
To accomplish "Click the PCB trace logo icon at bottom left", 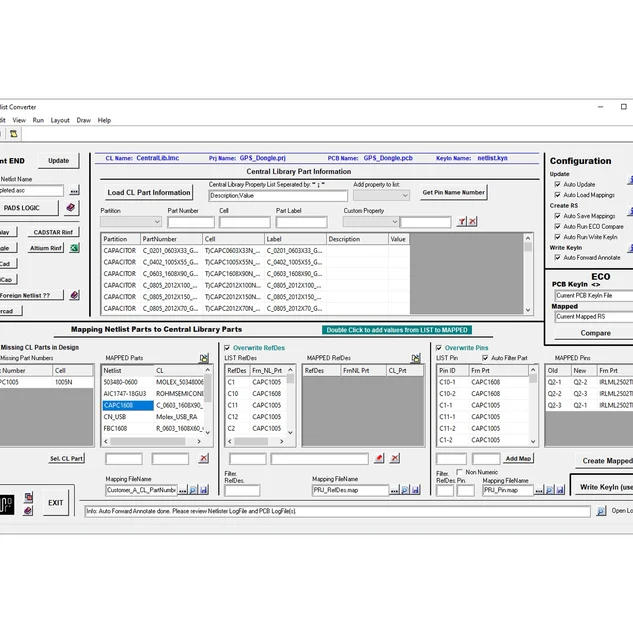I will [6, 504].
